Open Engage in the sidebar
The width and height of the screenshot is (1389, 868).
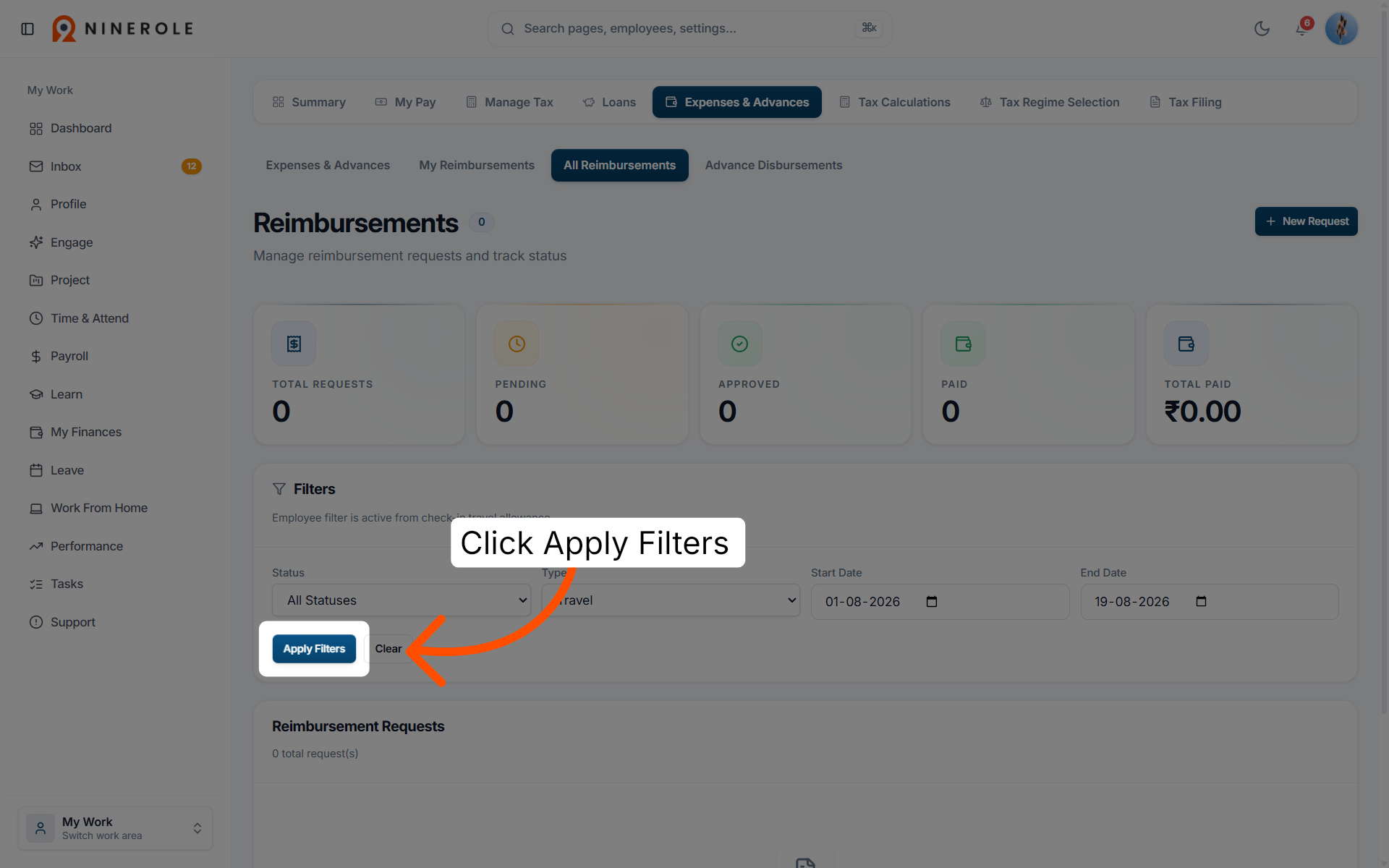tap(116, 242)
